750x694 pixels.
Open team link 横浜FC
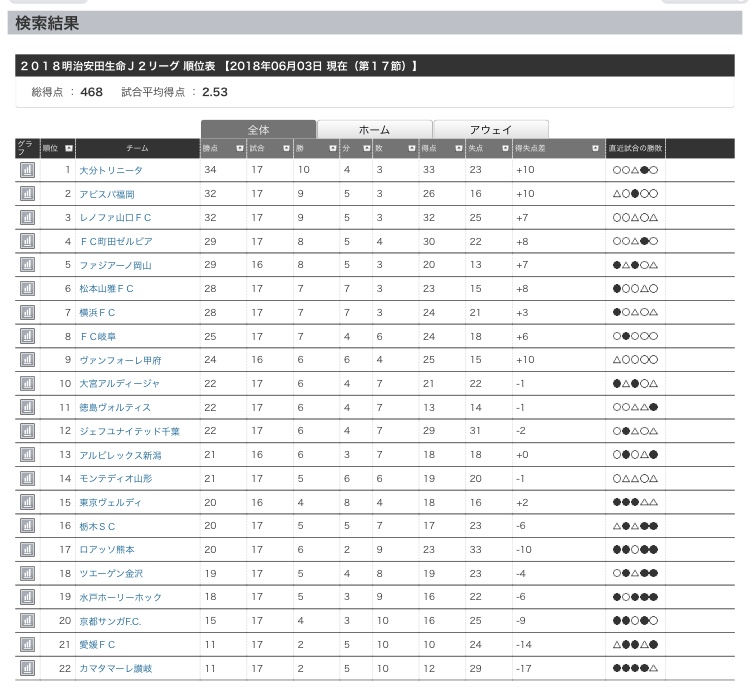click(98, 313)
